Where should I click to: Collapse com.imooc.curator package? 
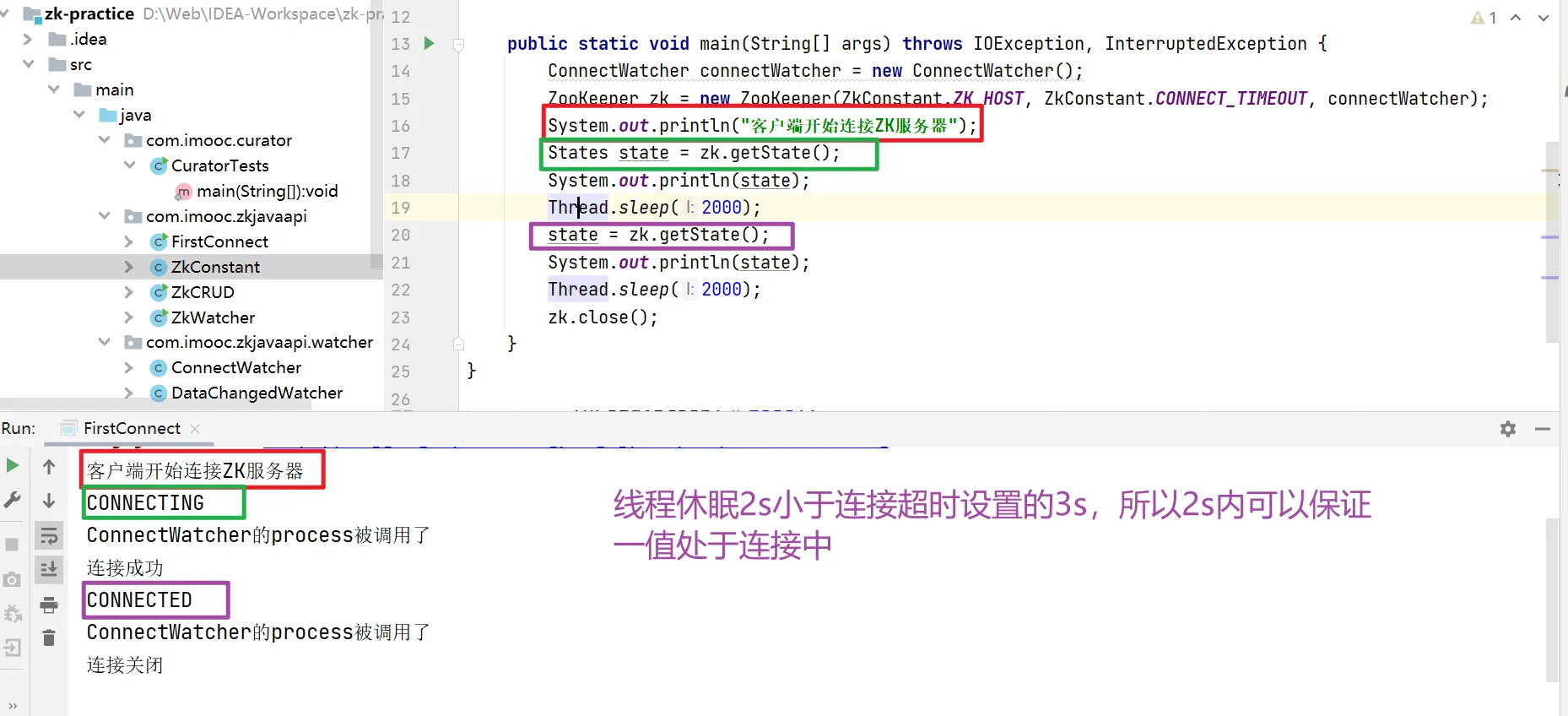pos(105,140)
